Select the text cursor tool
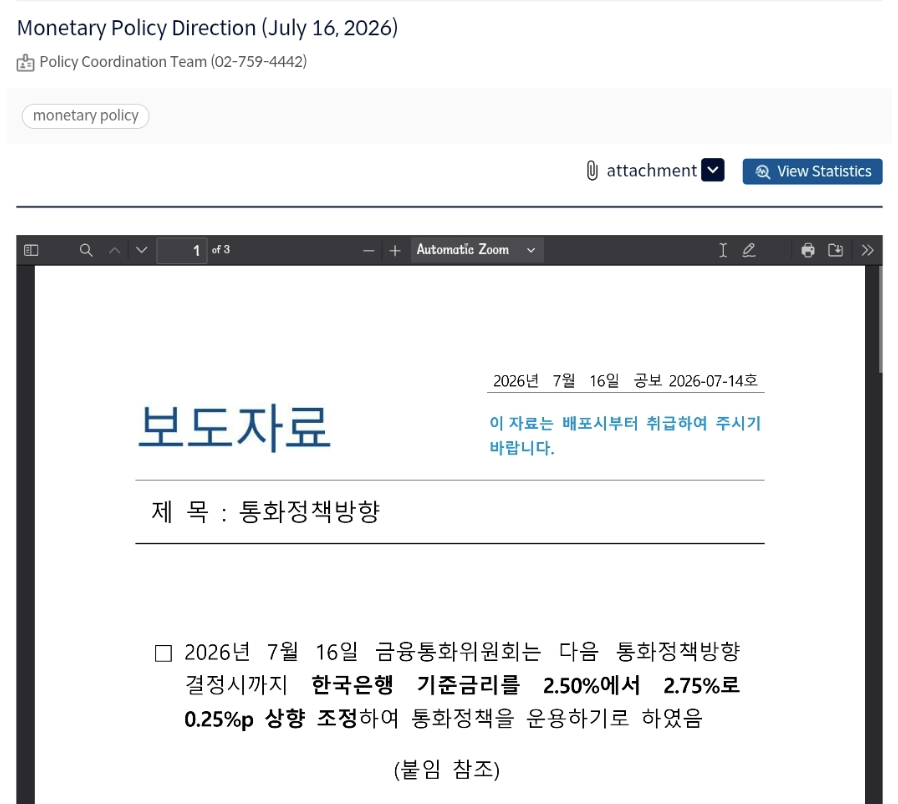898x804 pixels. [723, 250]
